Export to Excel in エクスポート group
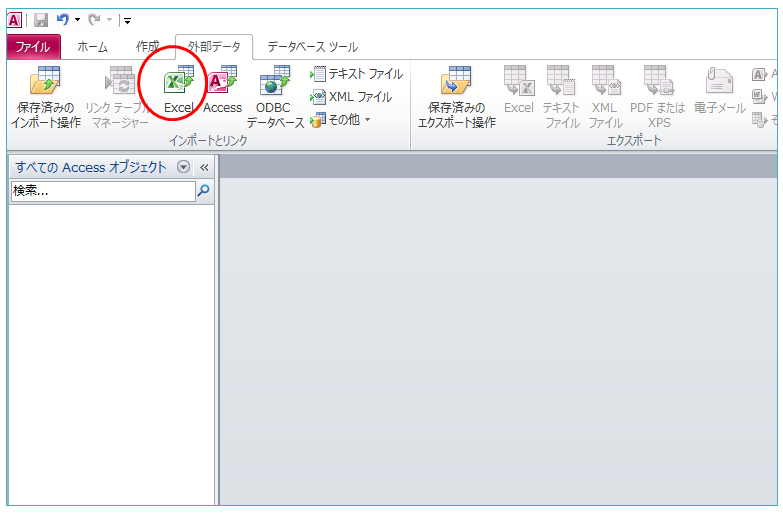The width and height of the screenshot is (783, 513). (519, 90)
